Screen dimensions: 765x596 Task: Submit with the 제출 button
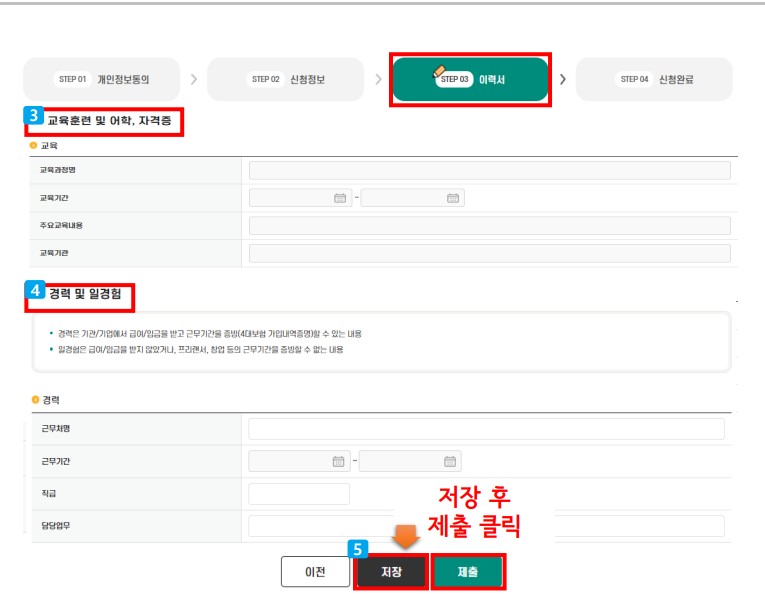tap(467, 572)
